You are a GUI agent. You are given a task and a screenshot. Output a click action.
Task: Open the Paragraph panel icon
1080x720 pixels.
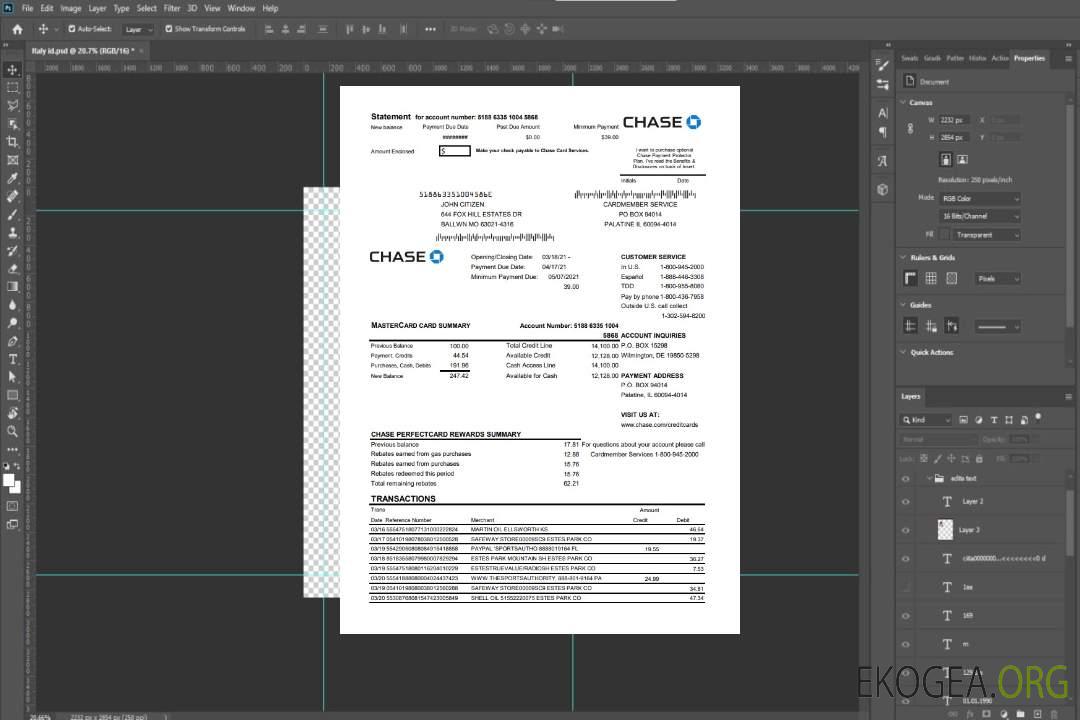pyautogui.click(x=883, y=132)
